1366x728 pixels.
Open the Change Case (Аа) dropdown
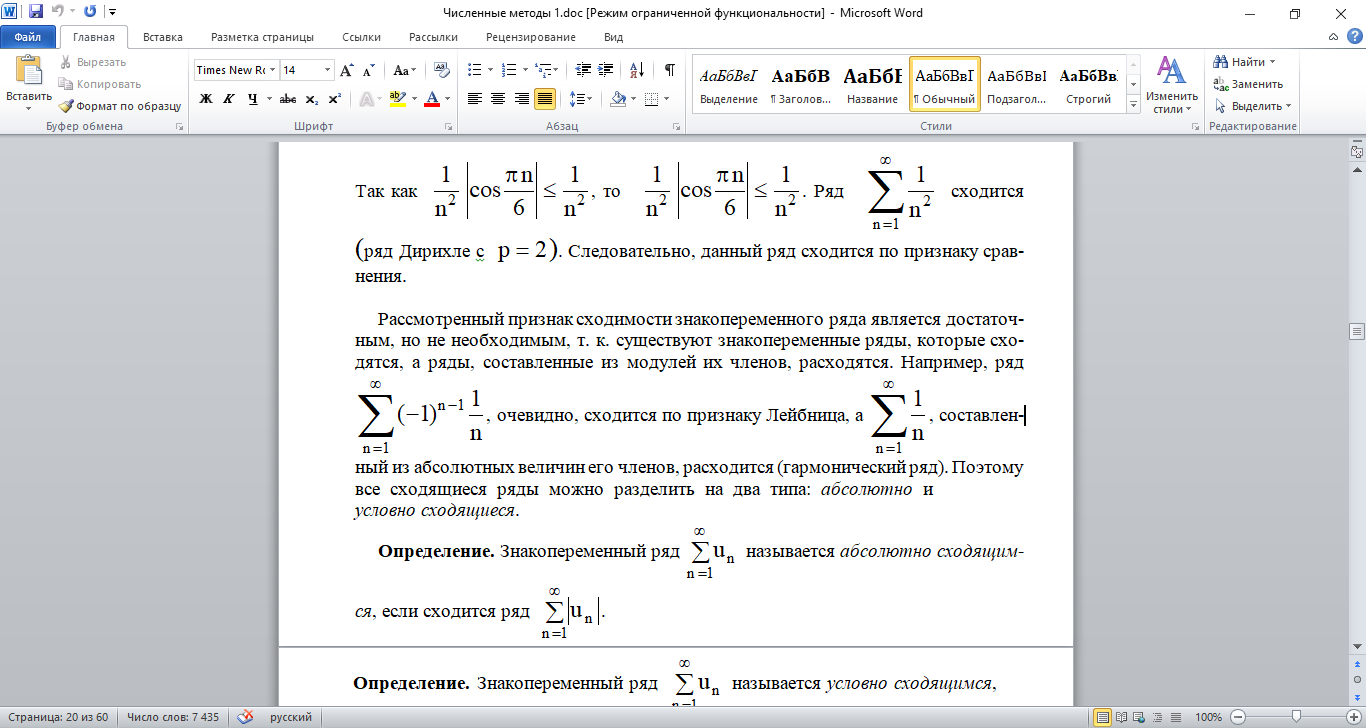tap(405, 70)
